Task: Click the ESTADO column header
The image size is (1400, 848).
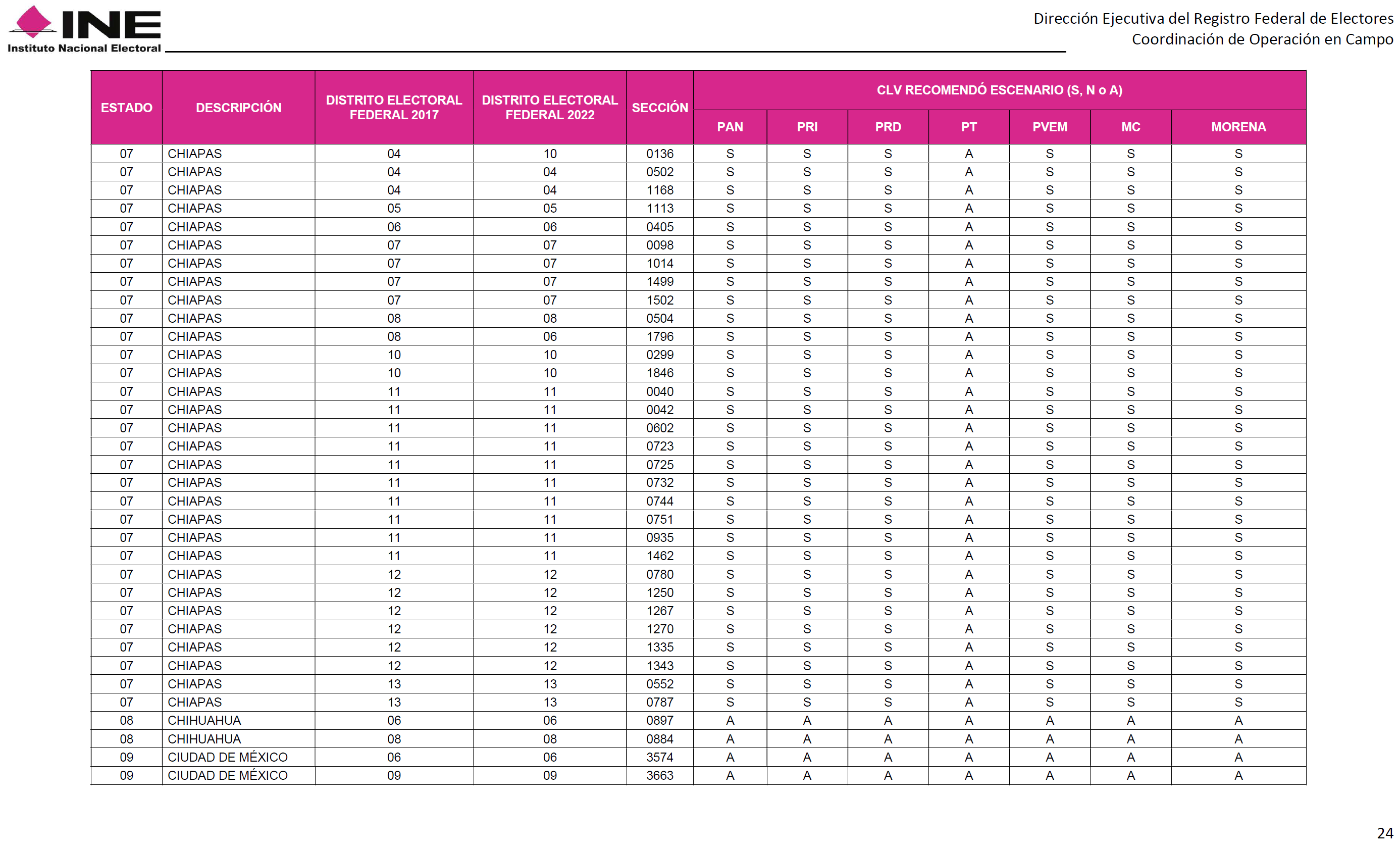Action: pos(126,108)
